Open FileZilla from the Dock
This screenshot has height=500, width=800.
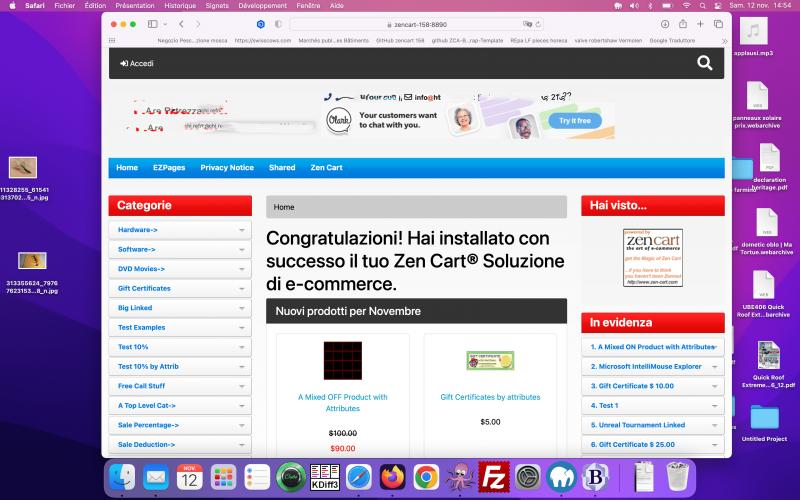[x=494, y=477]
